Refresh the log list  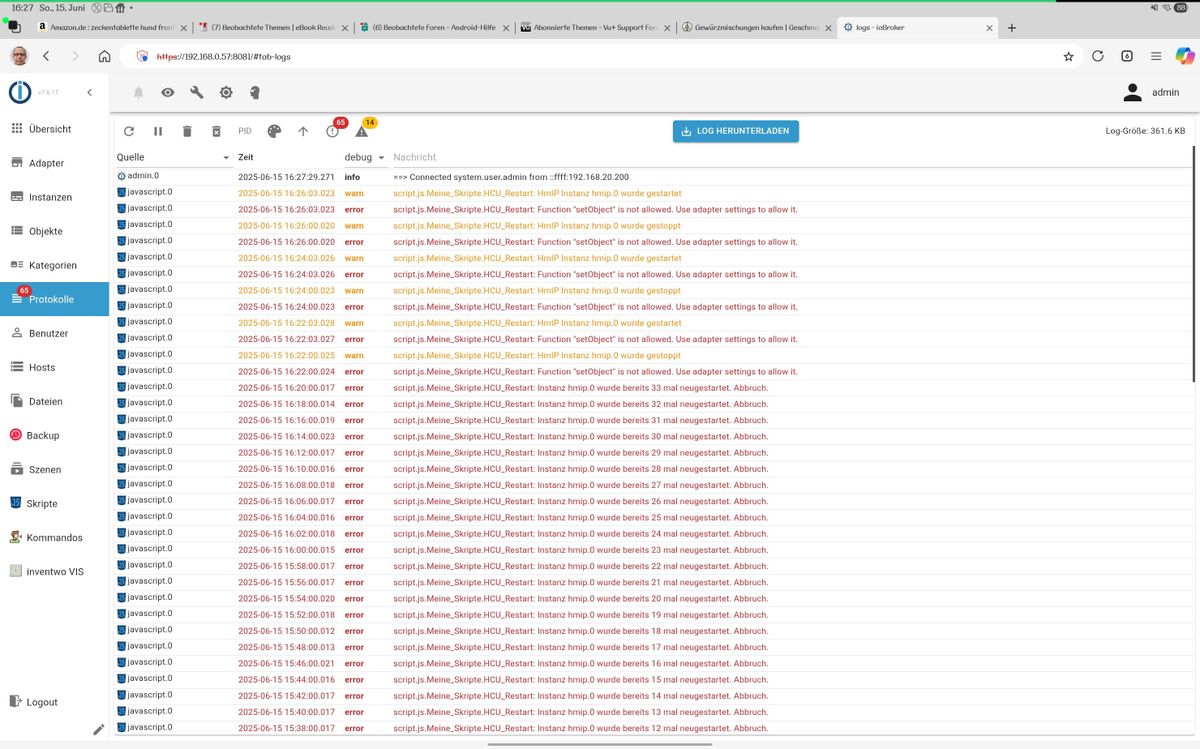point(129,131)
